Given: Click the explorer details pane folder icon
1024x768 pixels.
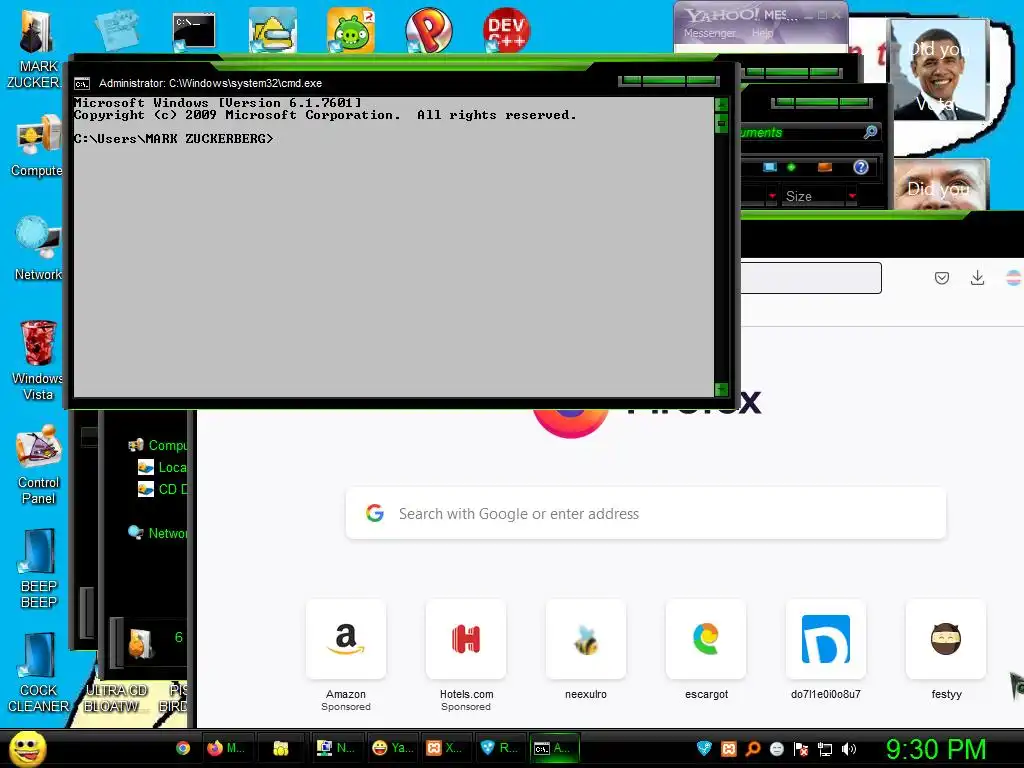Looking at the screenshot, I should (141, 643).
